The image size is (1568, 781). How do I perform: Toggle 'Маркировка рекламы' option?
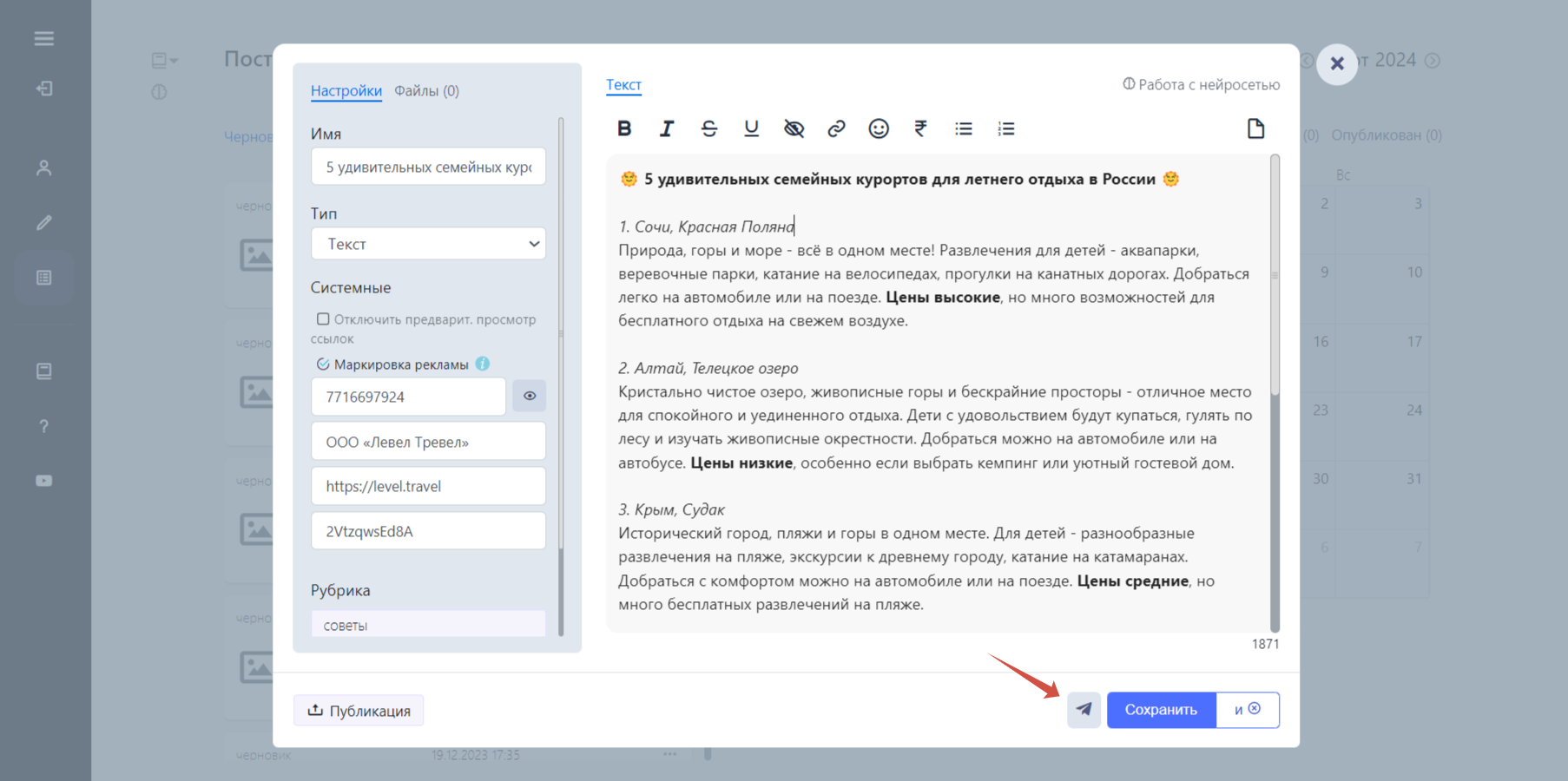tap(323, 364)
